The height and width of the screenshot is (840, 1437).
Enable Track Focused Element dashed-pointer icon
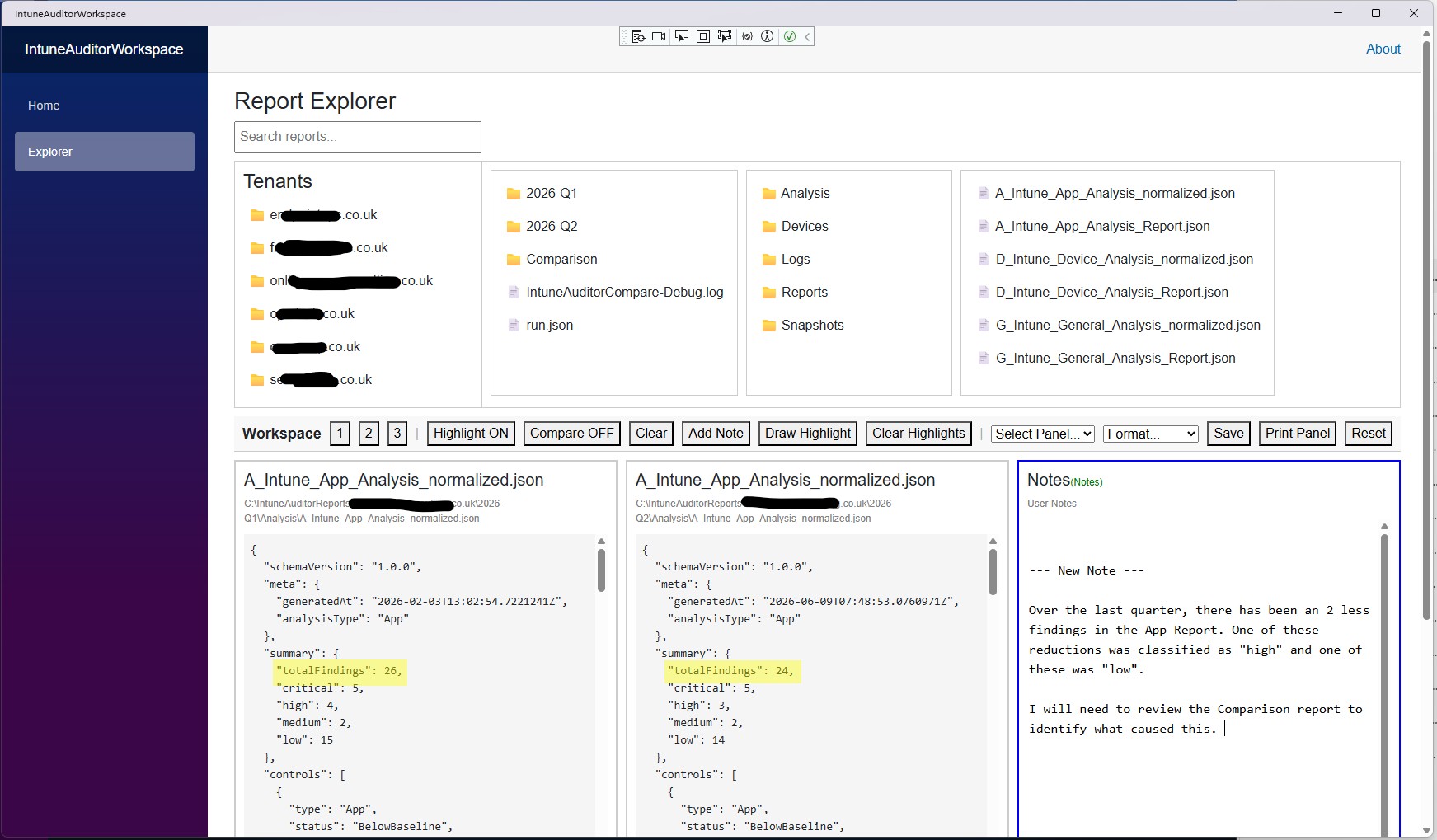725,36
